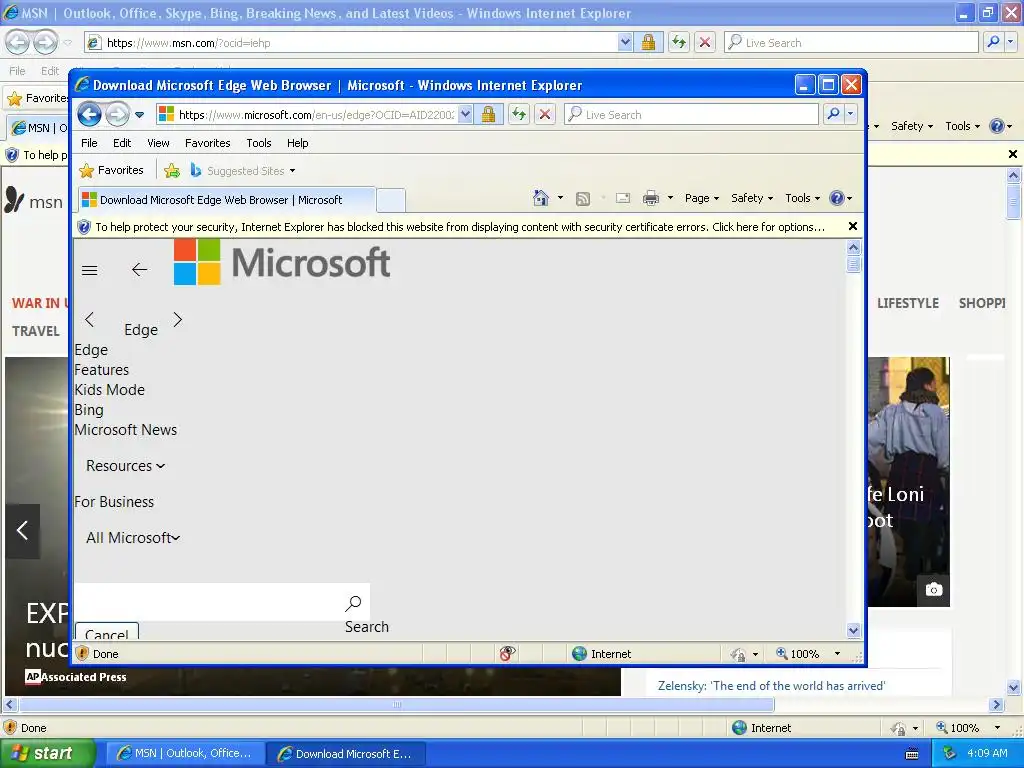1024x768 pixels.
Task: Click For Business link
Action: 114,502
